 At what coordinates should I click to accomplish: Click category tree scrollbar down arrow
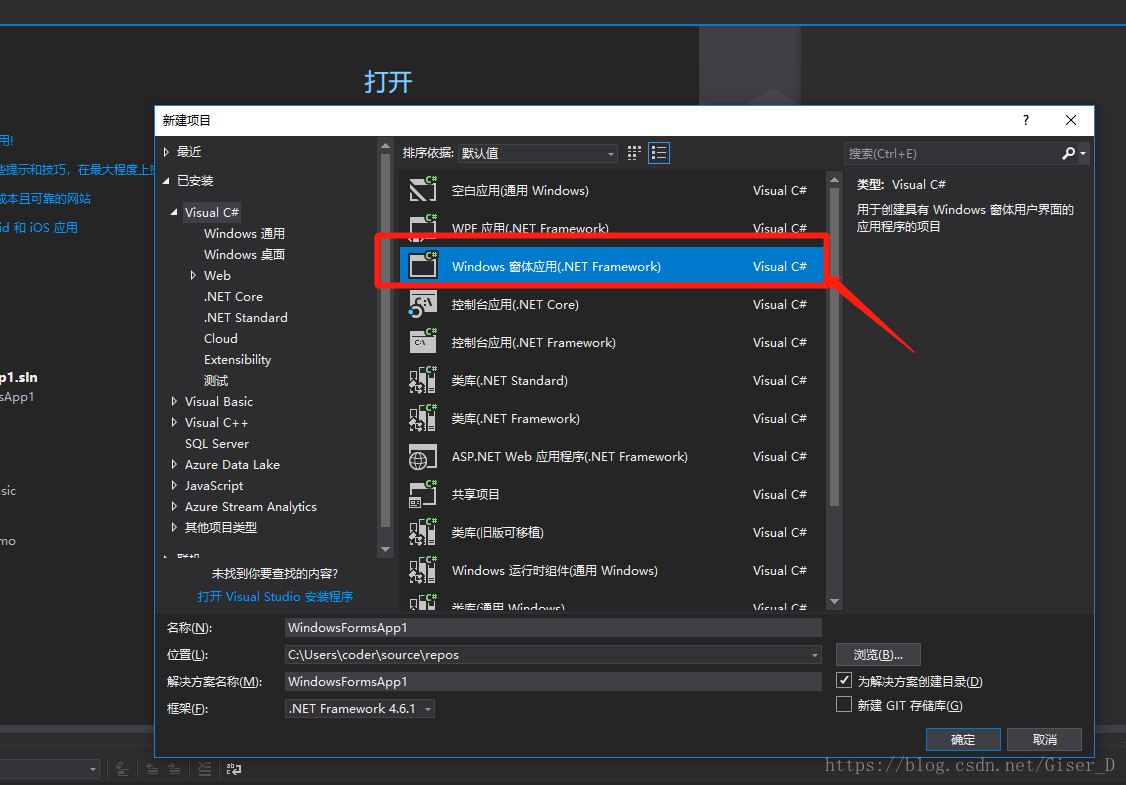tap(385, 549)
